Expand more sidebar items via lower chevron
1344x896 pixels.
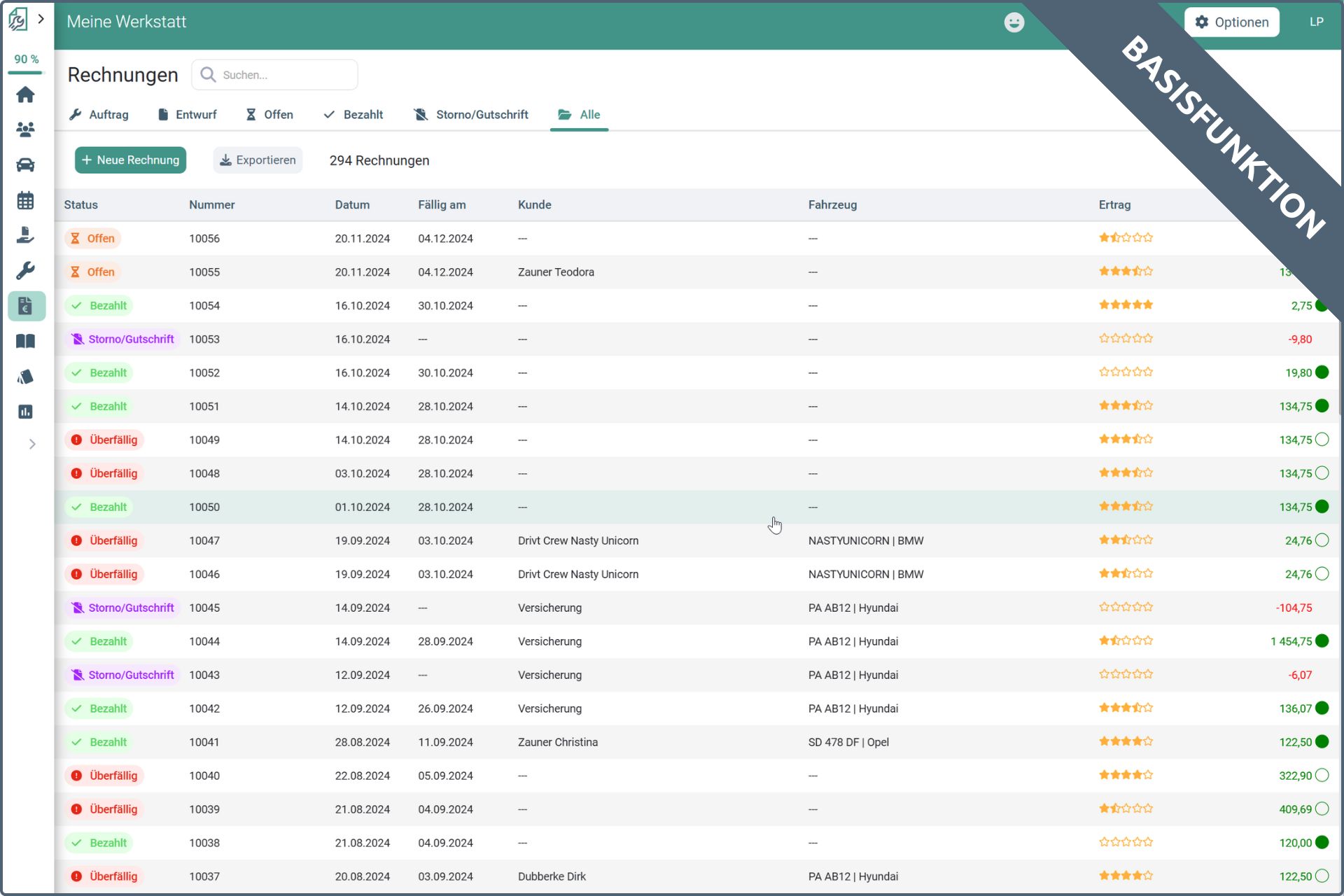(x=32, y=444)
